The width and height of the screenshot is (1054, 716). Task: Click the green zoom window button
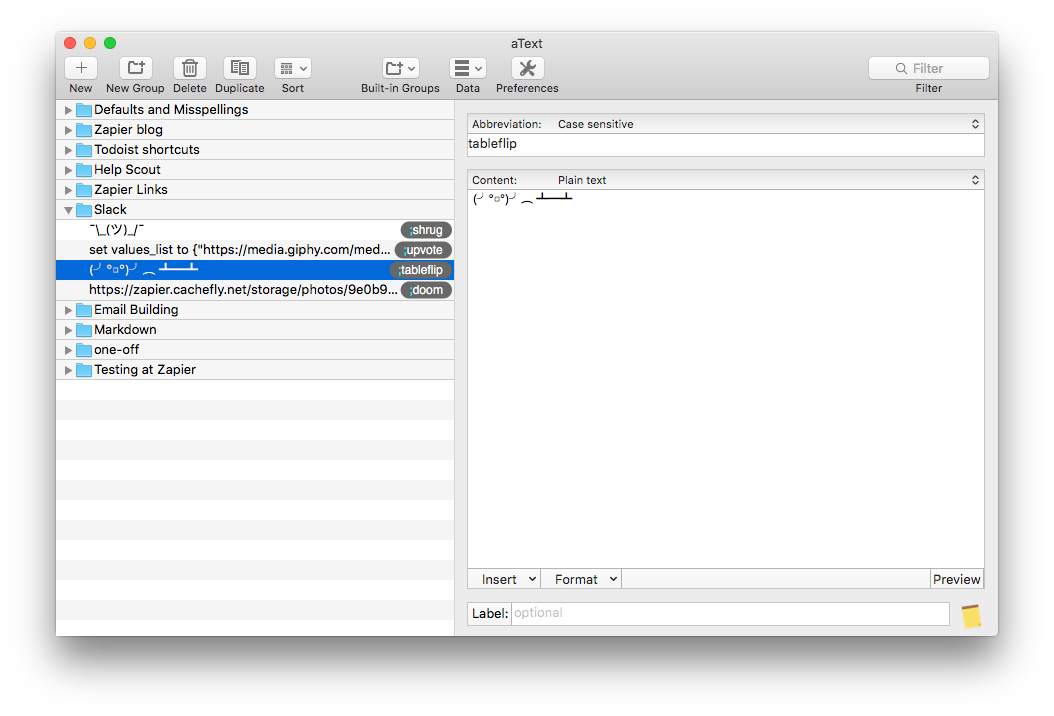click(x=110, y=43)
